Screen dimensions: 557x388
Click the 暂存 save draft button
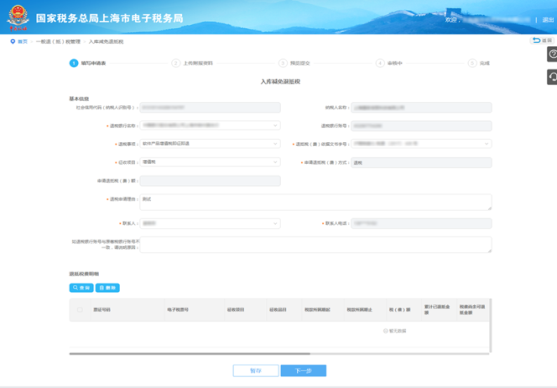click(x=256, y=371)
